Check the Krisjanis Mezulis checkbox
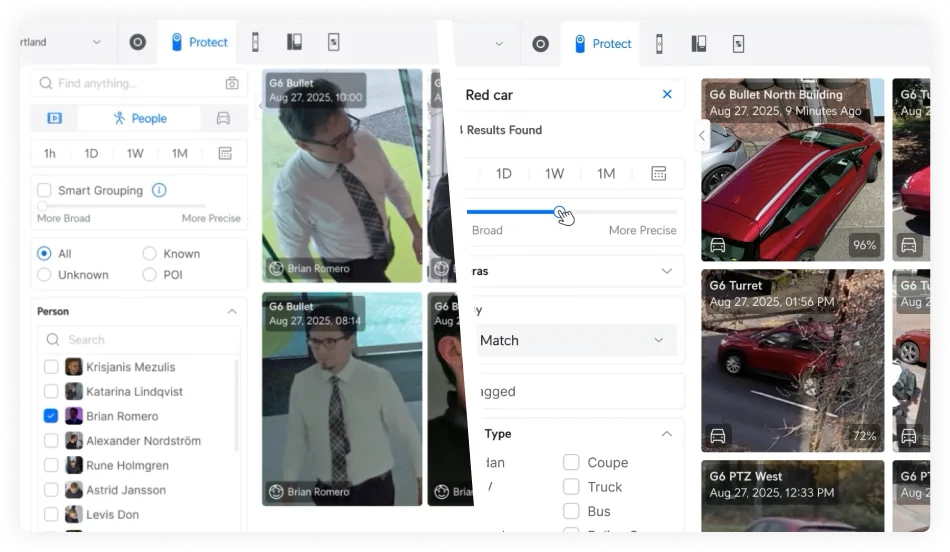Screen dimensions: 950x552 [51, 367]
